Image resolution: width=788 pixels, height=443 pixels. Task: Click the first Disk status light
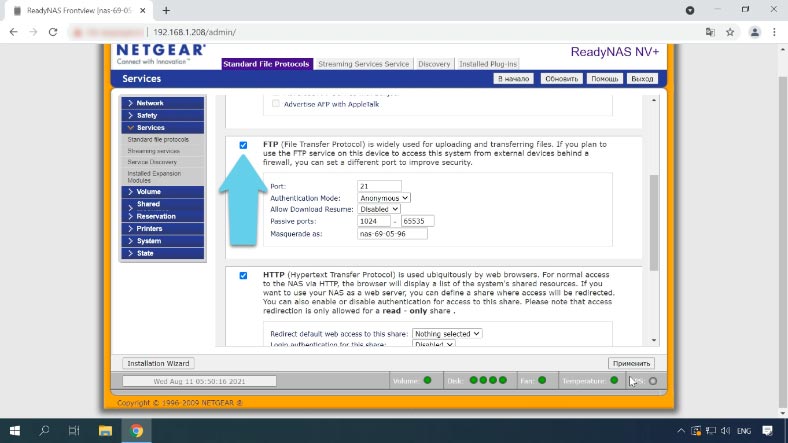click(x=473, y=381)
